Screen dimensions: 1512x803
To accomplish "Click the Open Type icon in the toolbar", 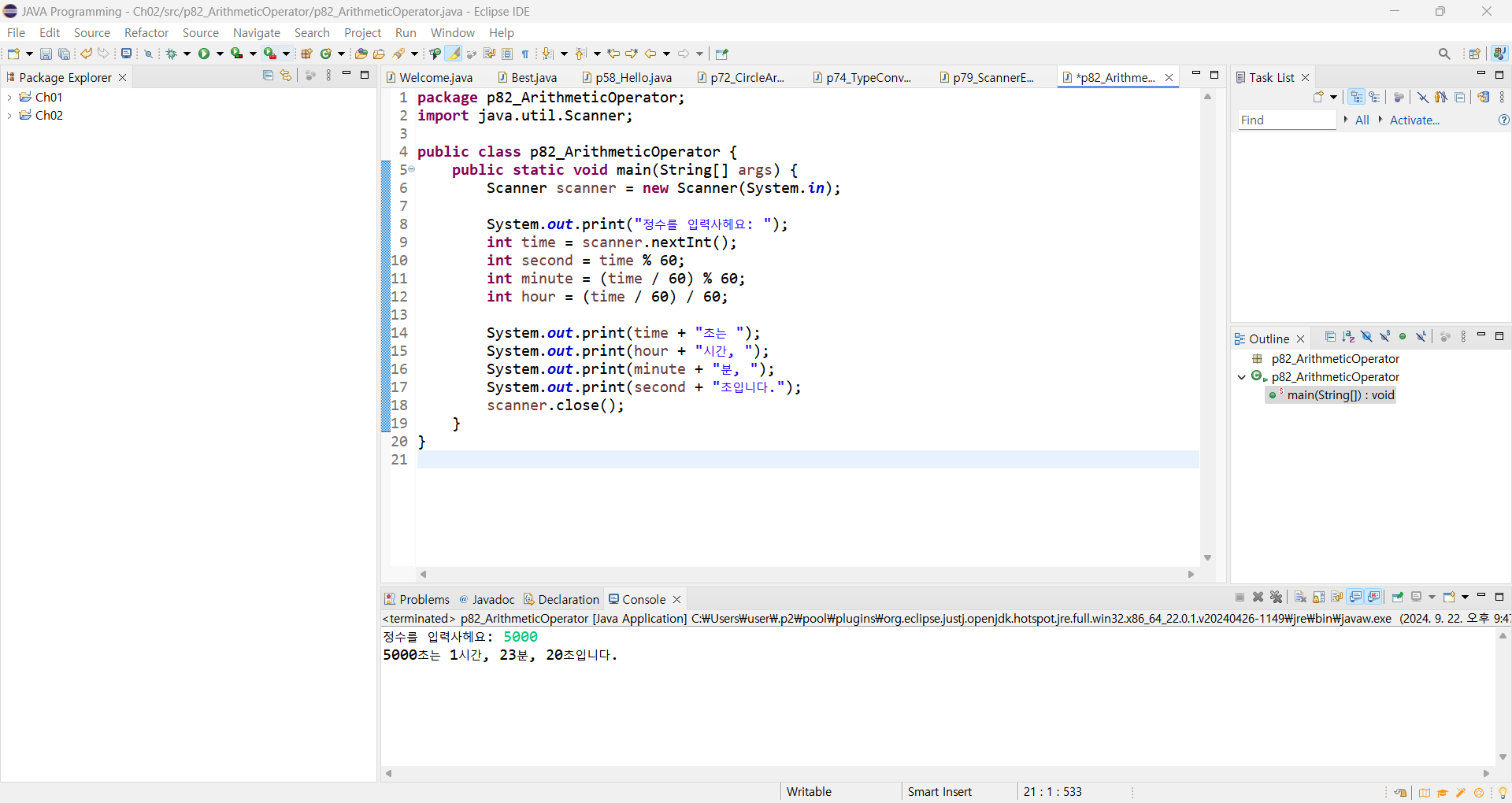I will [361, 54].
